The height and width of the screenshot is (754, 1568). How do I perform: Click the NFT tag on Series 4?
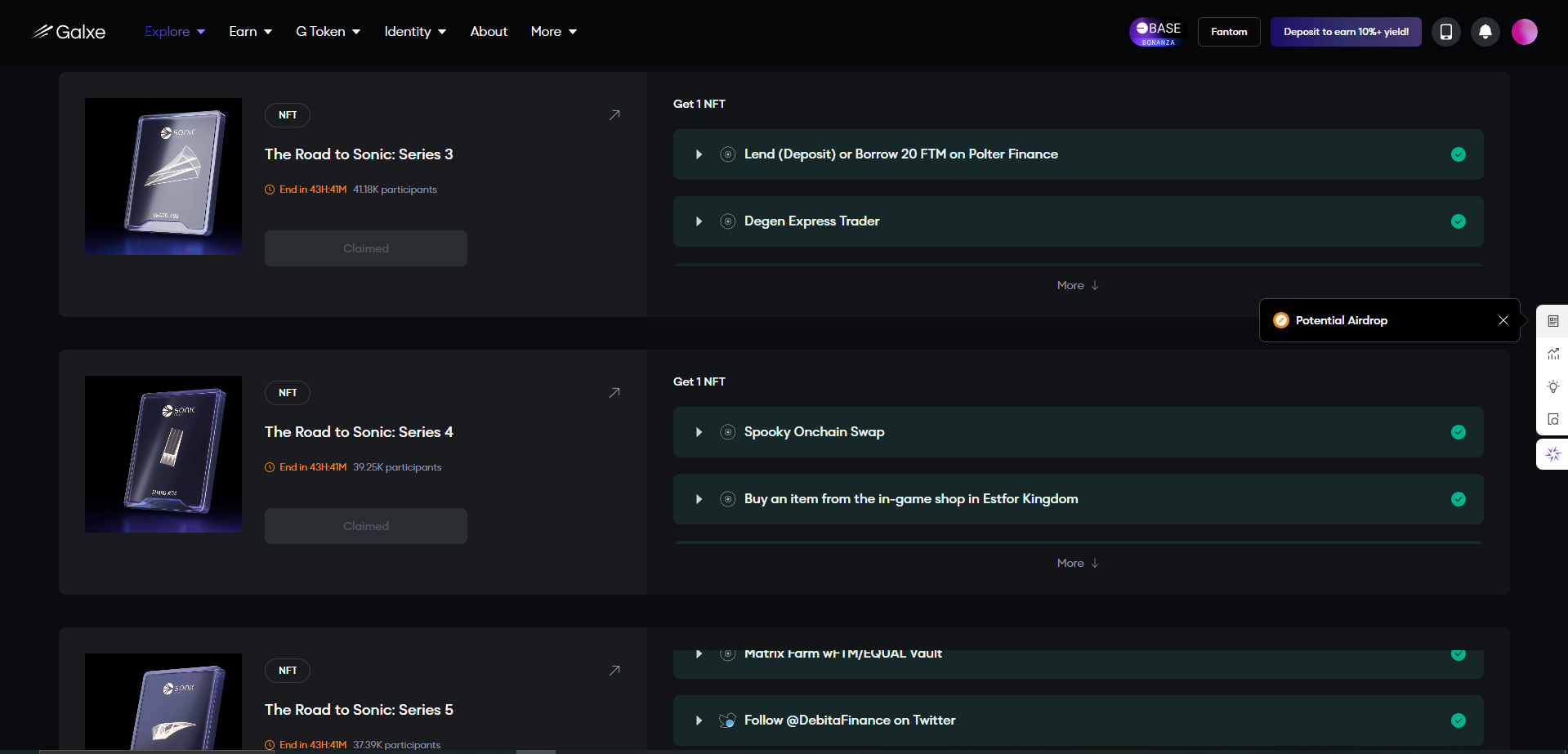click(288, 393)
